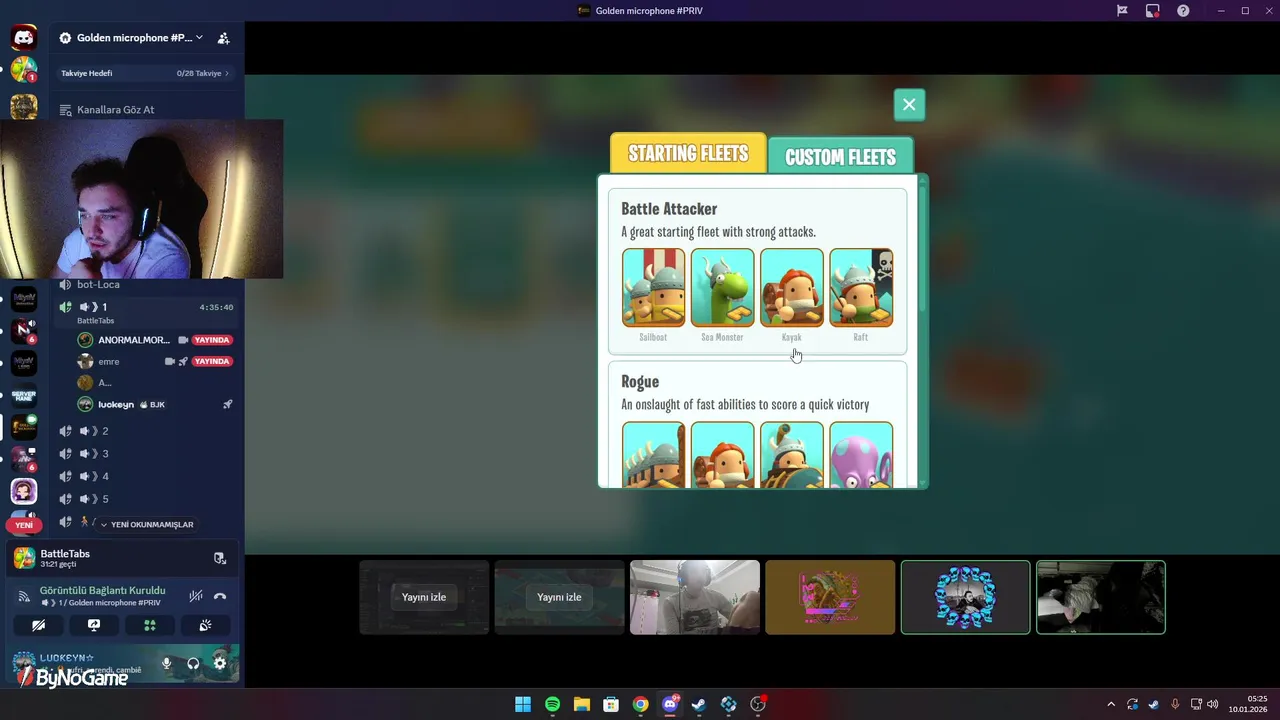Select the Sea Monster ship card
This screenshot has width=1280, height=720.
(722, 288)
